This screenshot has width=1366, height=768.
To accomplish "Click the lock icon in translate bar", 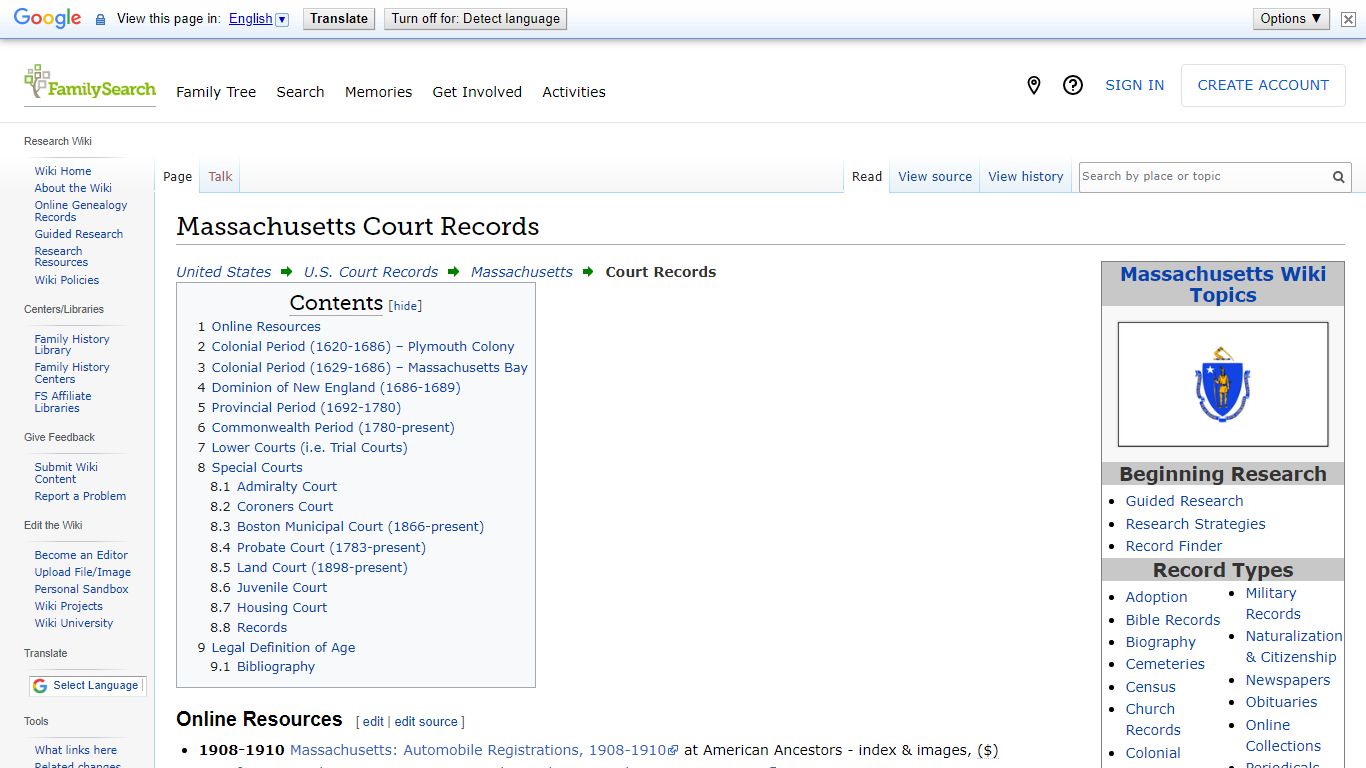I will 100,19.
